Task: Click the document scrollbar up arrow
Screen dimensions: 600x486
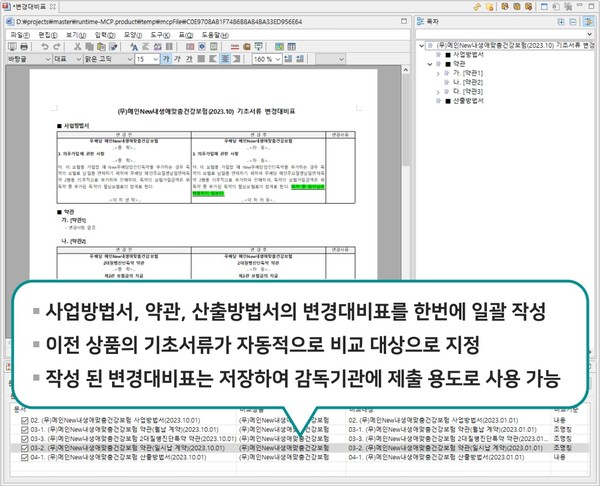Action: [406, 70]
